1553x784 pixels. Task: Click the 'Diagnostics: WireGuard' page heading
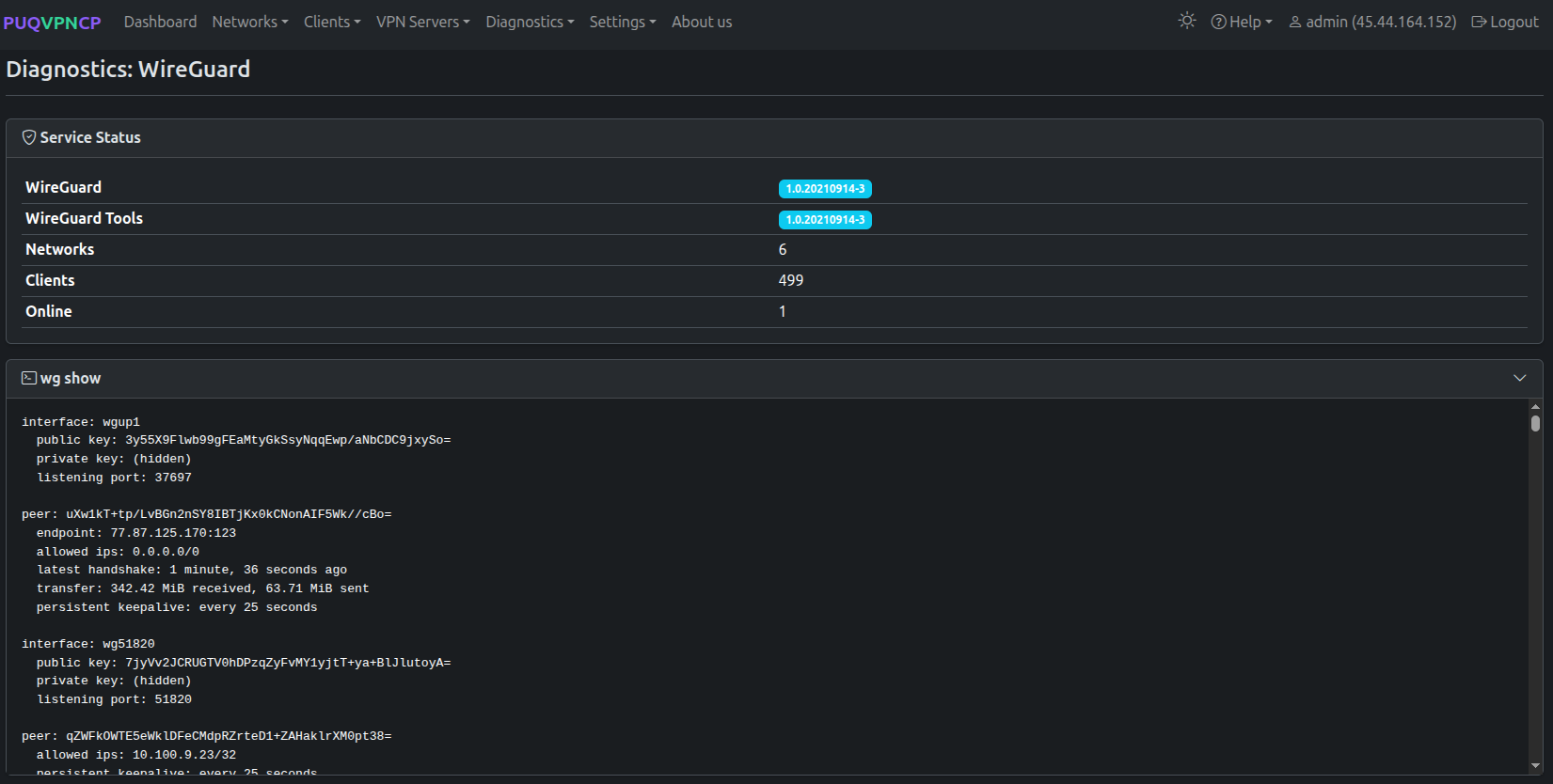pos(128,69)
